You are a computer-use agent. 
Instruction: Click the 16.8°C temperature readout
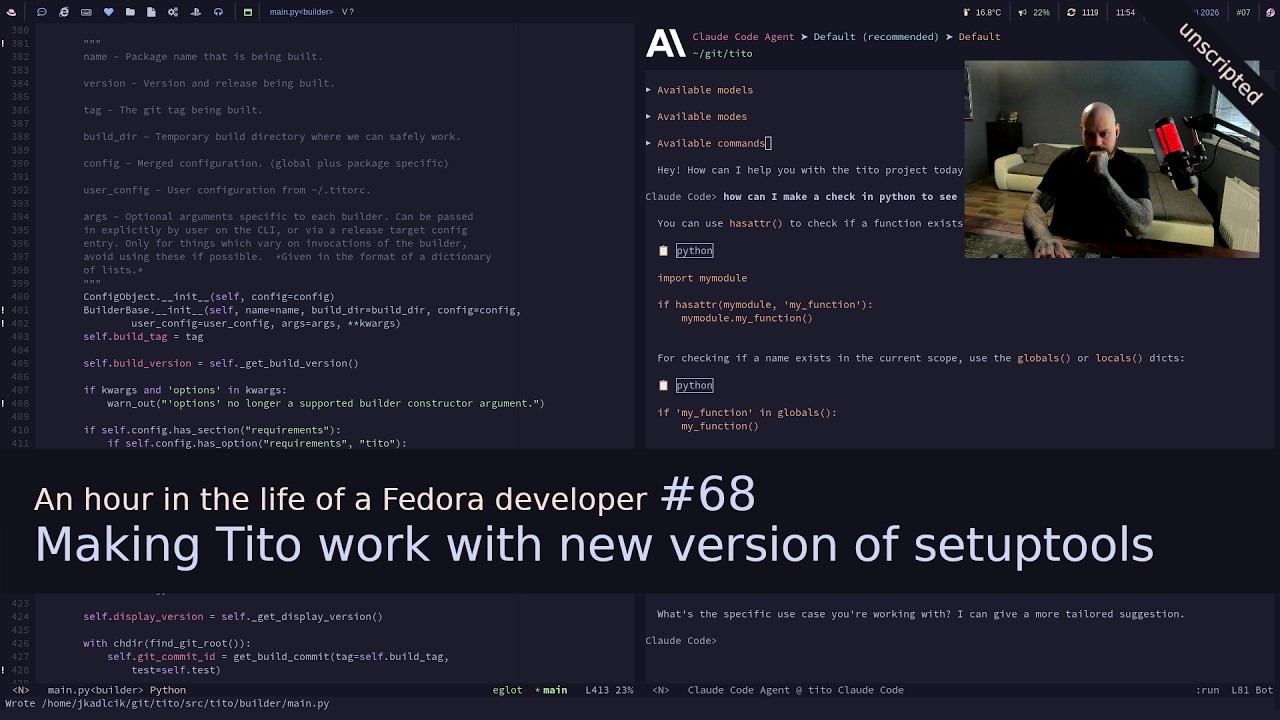tap(988, 12)
